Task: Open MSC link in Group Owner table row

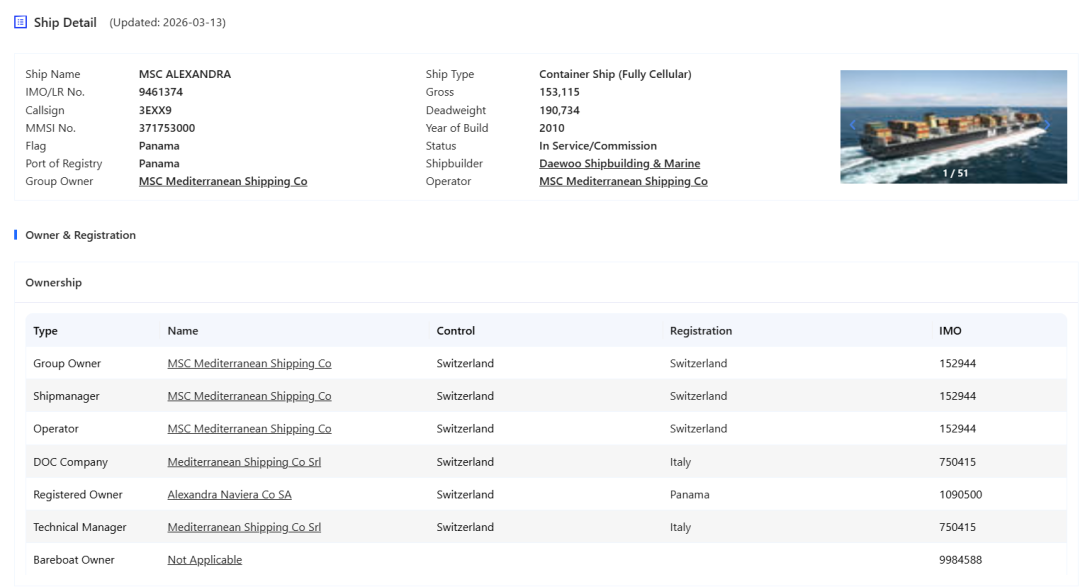Action: (249, 364)
